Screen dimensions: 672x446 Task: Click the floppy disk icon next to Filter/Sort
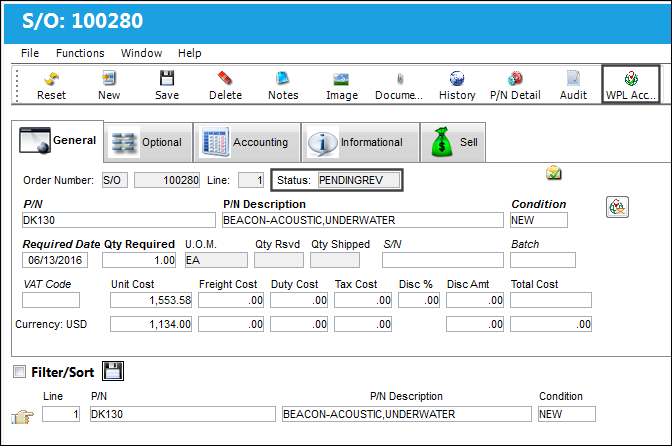[113, 371]
